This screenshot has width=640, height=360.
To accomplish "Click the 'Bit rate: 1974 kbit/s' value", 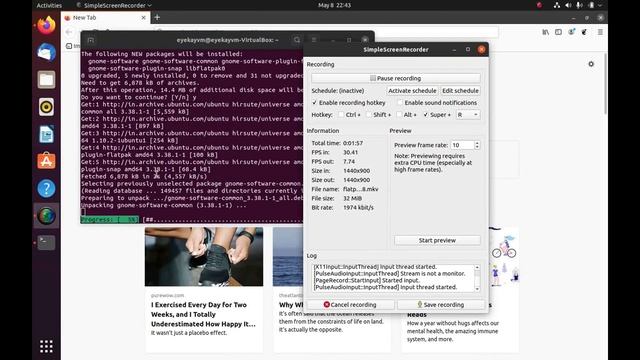I will coord(358,207).
